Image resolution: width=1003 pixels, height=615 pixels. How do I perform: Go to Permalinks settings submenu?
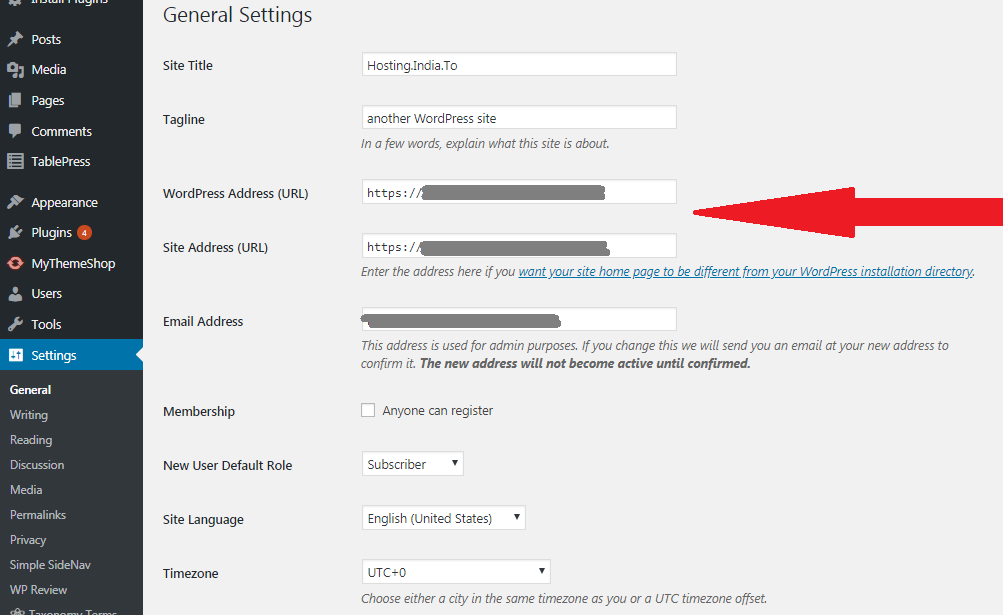click(x=38, y=515)
